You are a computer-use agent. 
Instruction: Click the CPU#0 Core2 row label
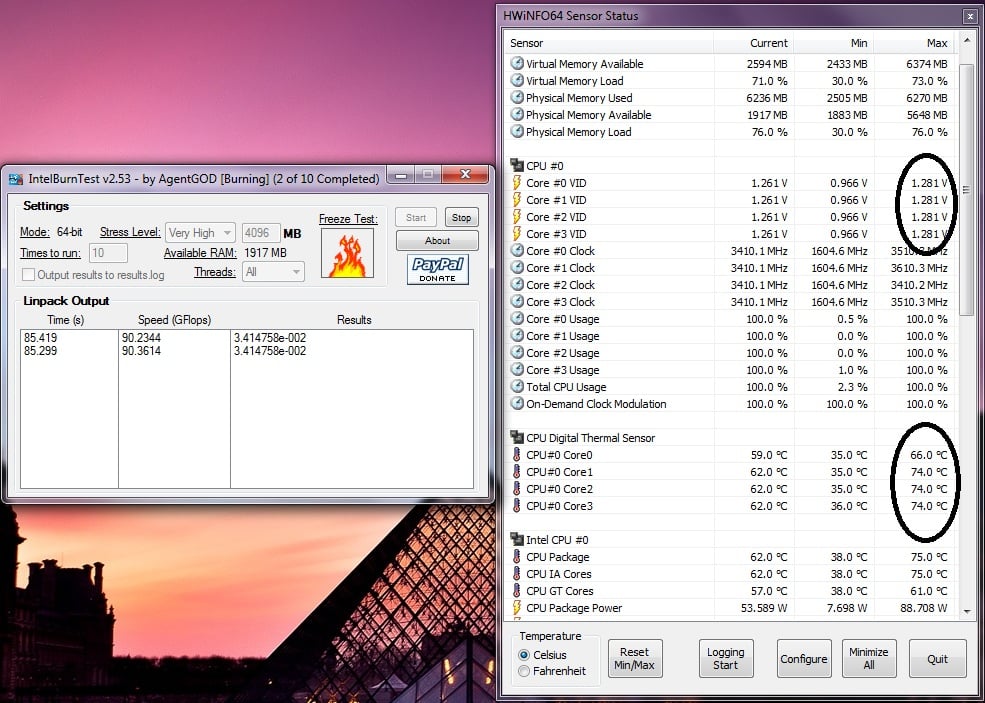pos(559,489)
